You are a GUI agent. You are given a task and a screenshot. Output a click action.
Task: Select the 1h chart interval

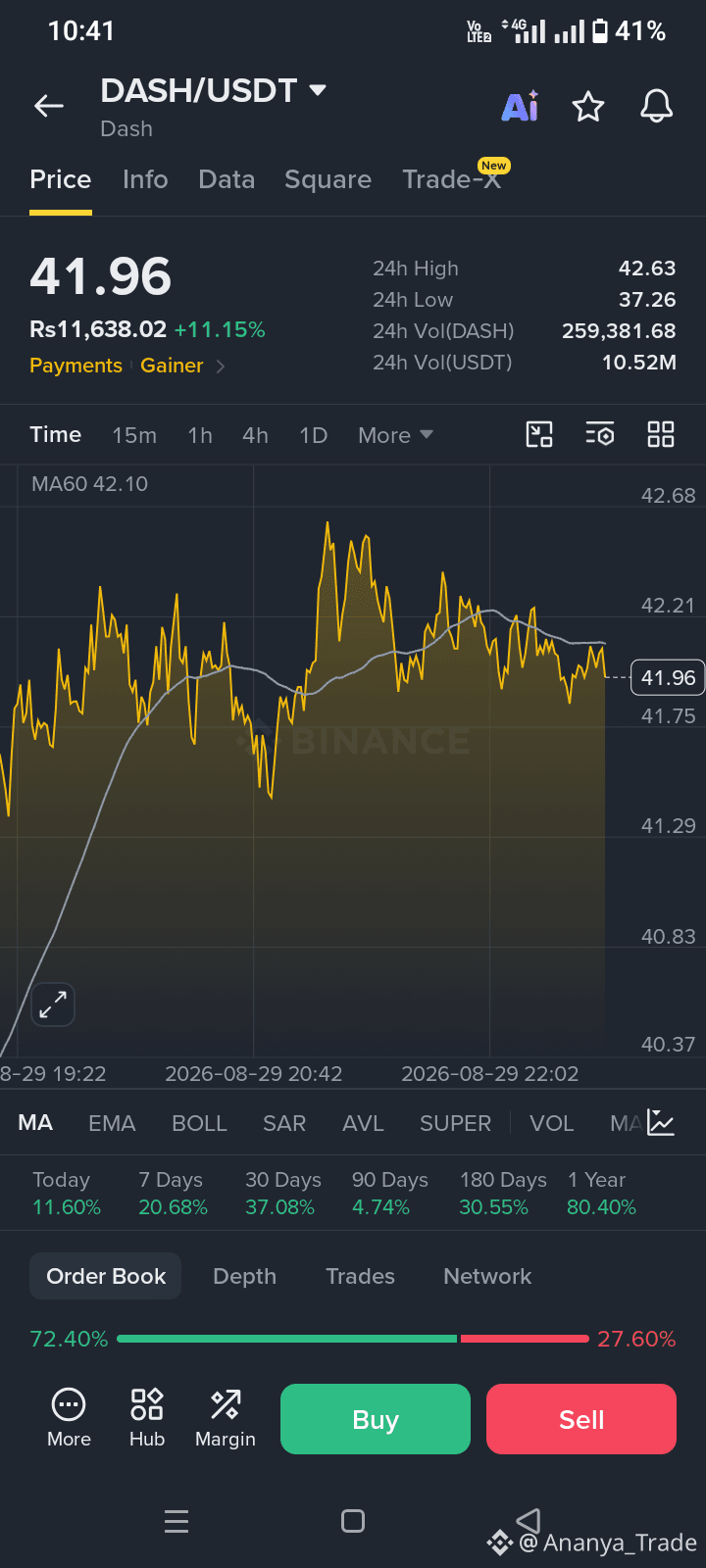coord(200,435)
